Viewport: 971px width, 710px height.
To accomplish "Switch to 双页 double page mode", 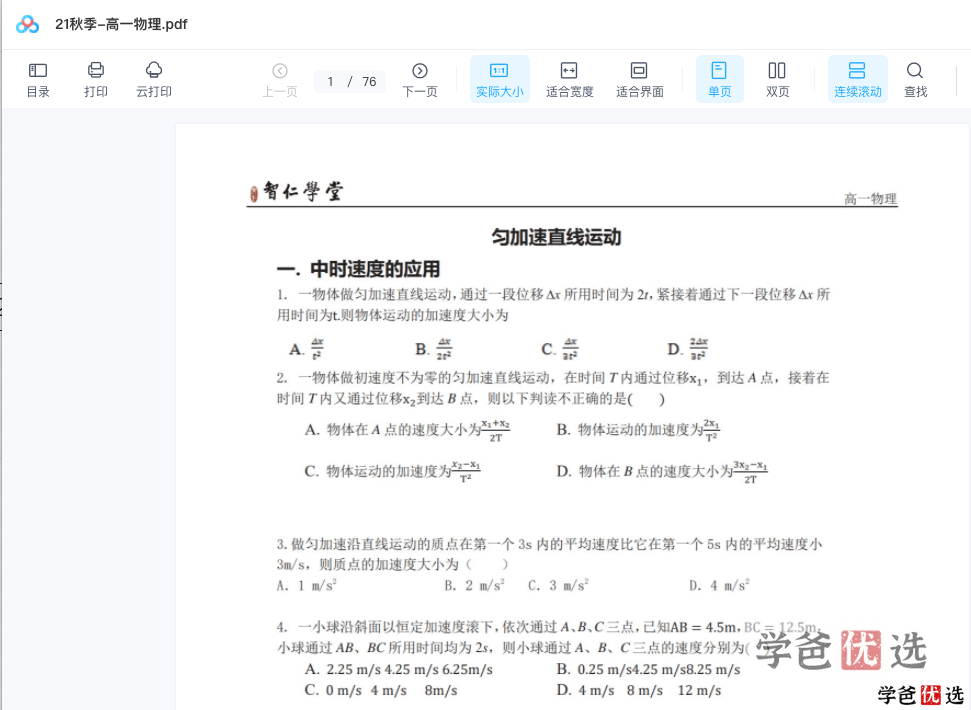I will [x=777, y=80].
